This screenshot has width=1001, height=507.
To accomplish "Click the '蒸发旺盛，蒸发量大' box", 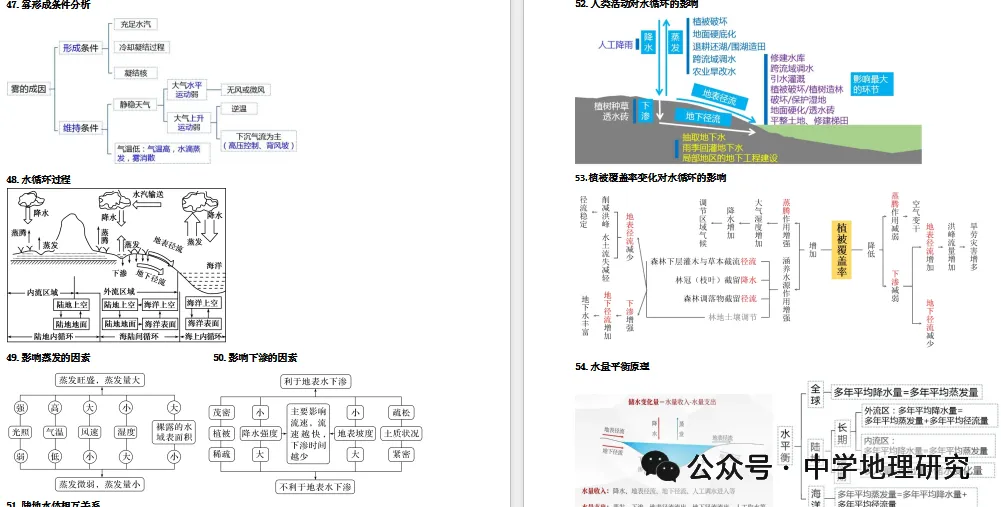I will 100,380.
